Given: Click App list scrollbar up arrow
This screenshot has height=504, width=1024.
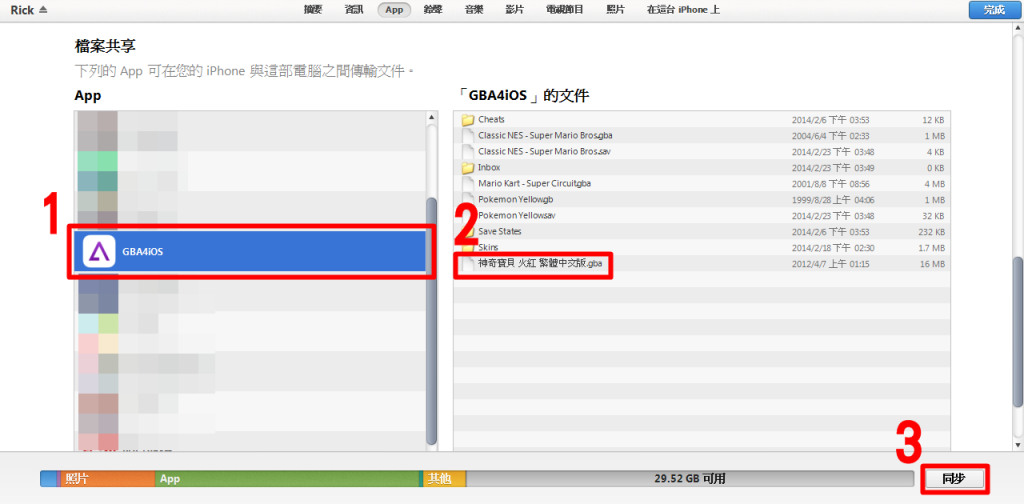Looking at the screenshot, I should [x=432, y=118].
